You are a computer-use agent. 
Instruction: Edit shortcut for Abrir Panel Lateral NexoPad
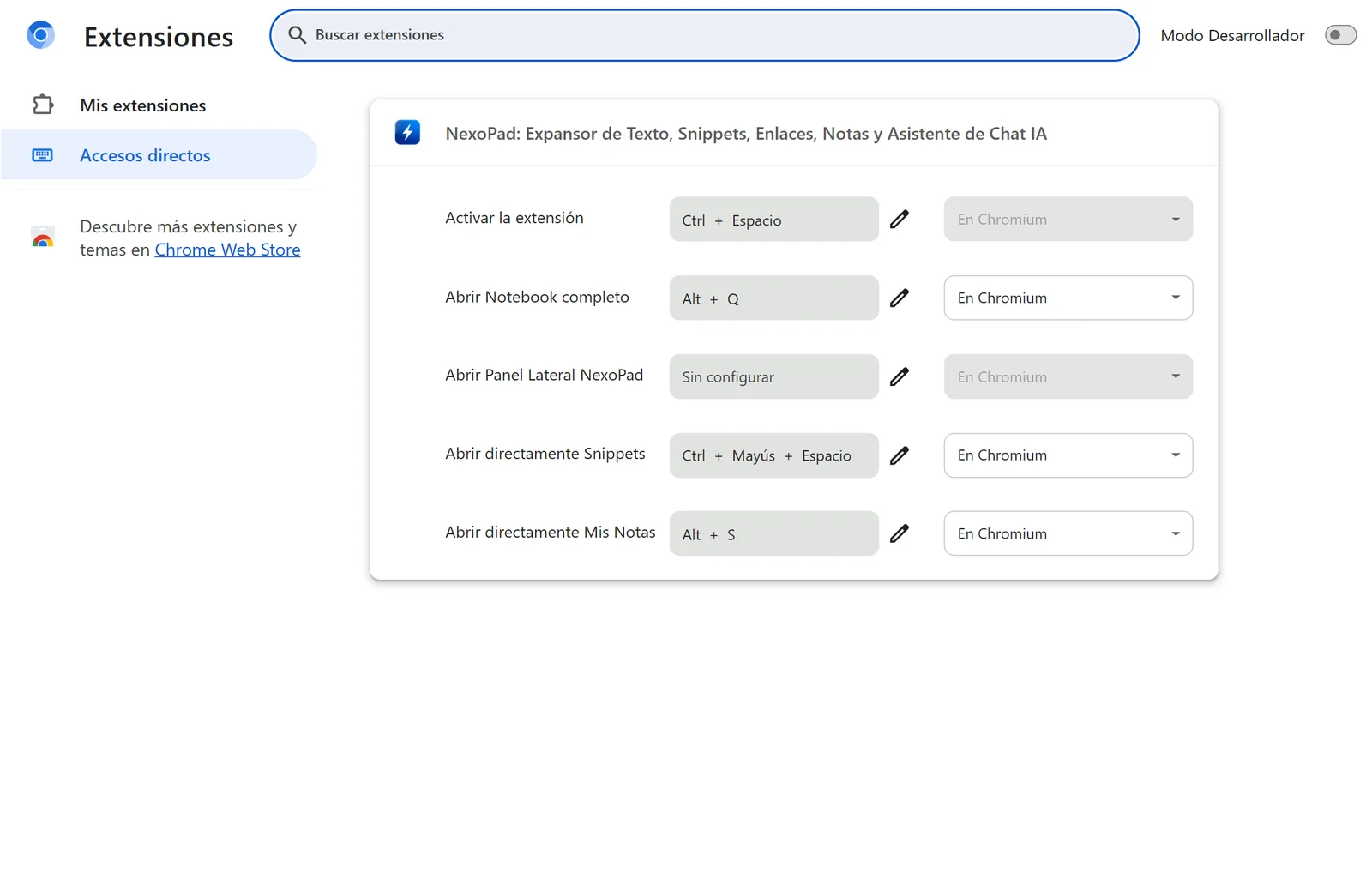click(899, 376)
